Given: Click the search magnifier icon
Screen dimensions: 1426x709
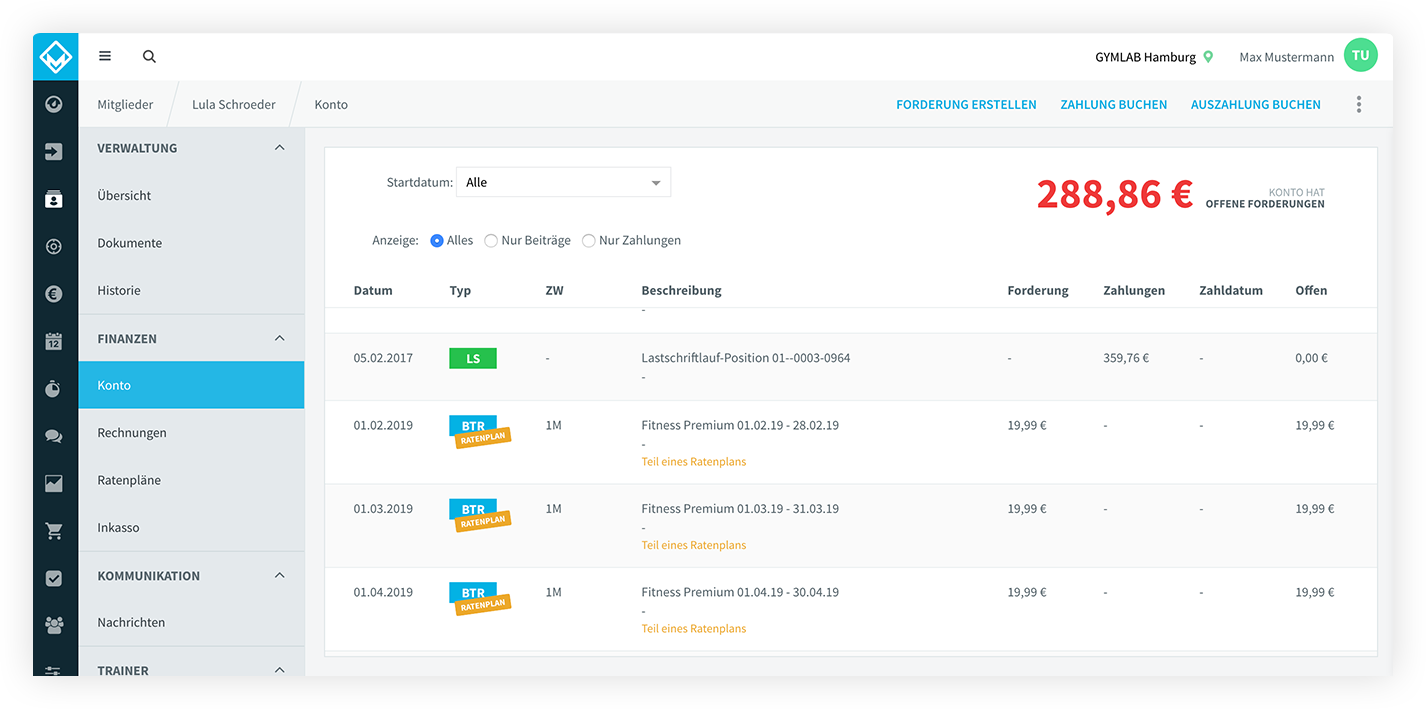Looking at the screenshot, I should pyautogui.click(x=149, y=57).
